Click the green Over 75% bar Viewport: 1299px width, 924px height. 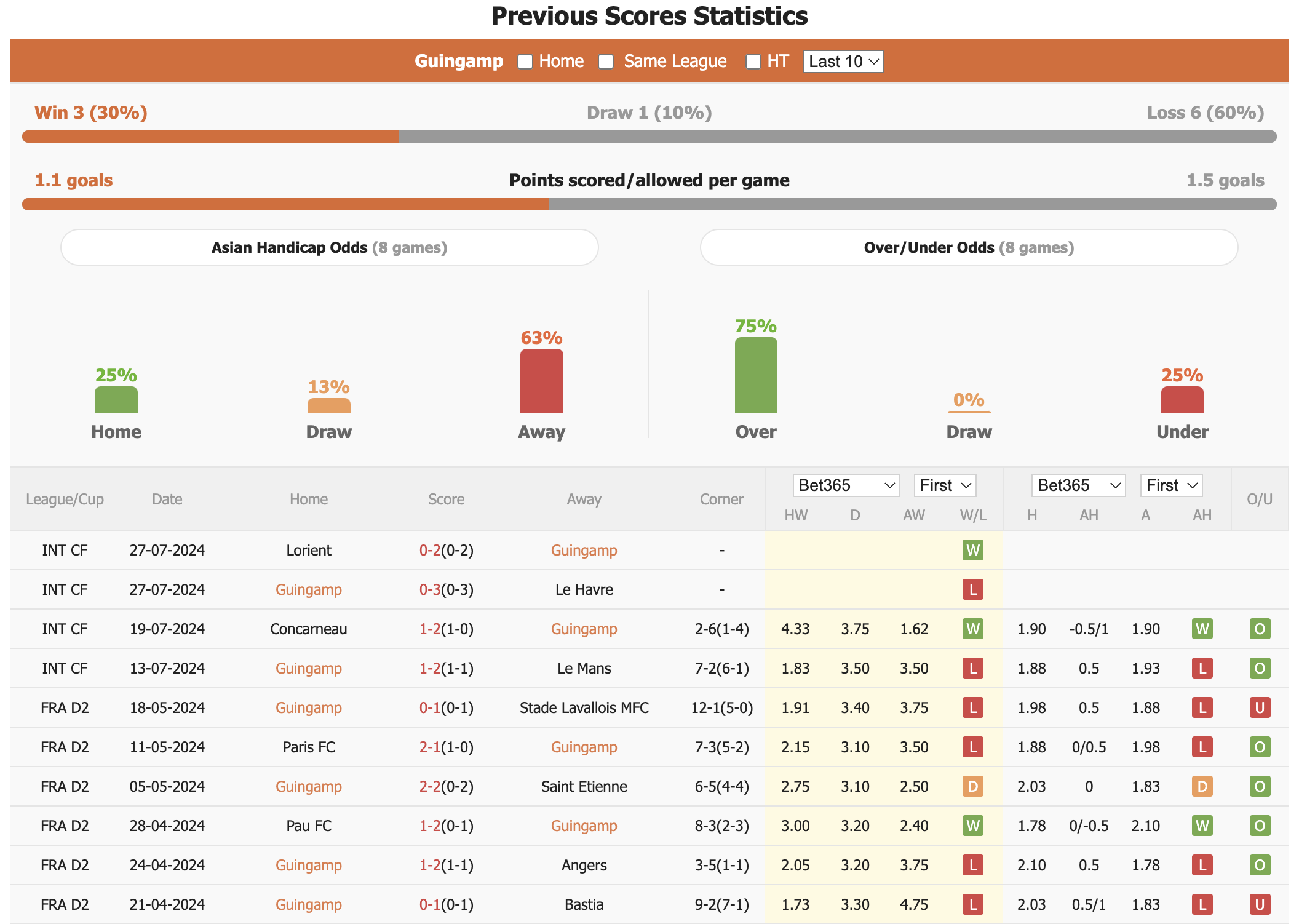pos(756,375)
